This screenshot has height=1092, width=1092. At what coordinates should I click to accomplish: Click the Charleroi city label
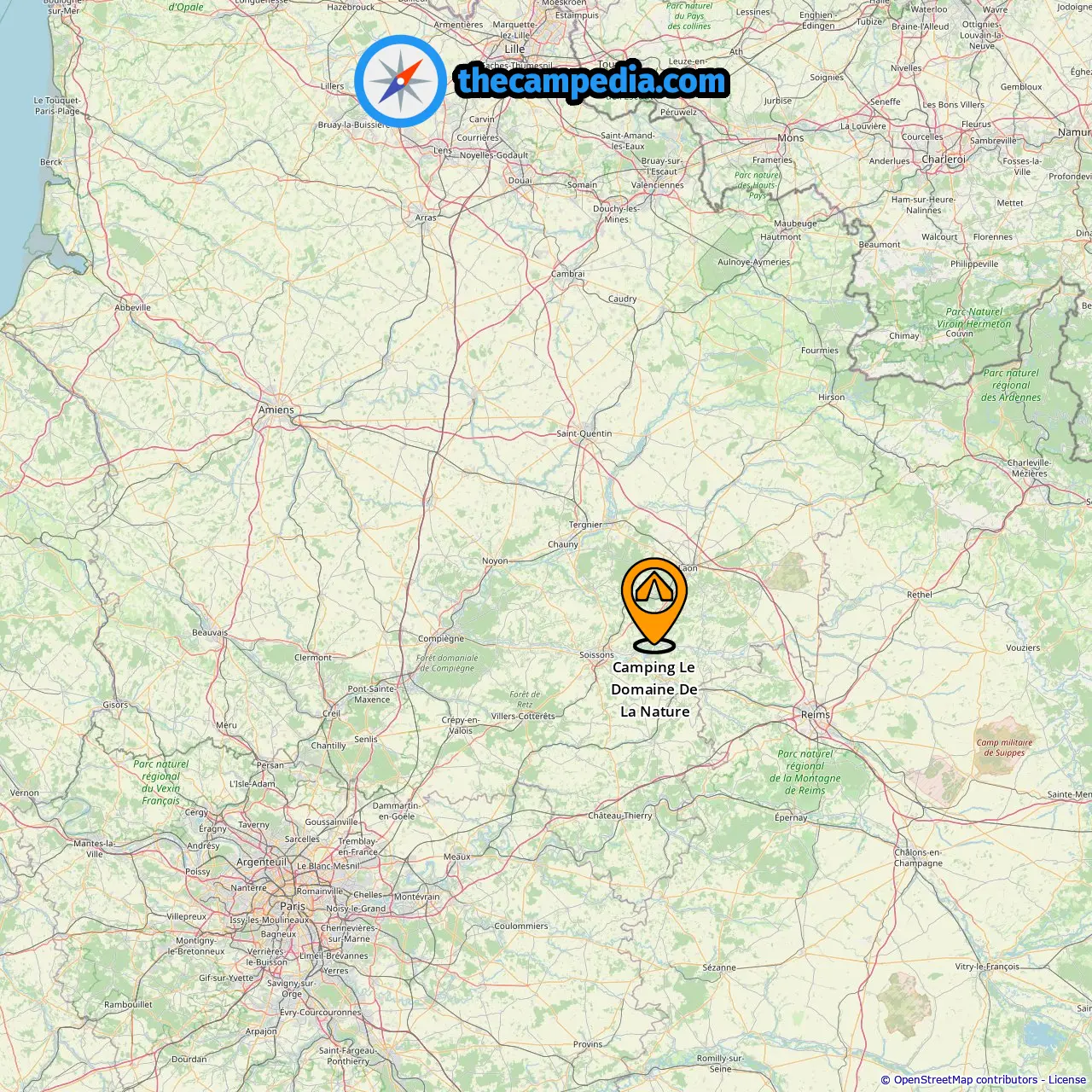tap(944, 160)
